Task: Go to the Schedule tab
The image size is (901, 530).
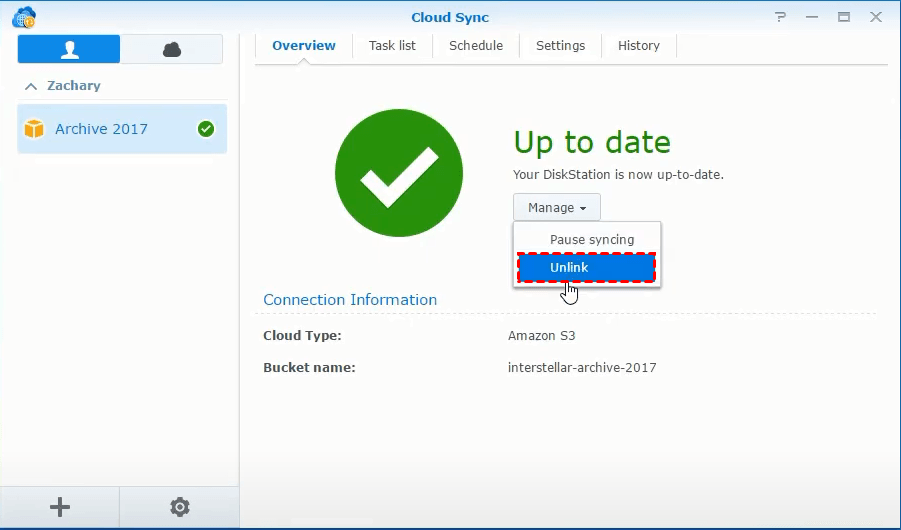Action: pos(476,45)
